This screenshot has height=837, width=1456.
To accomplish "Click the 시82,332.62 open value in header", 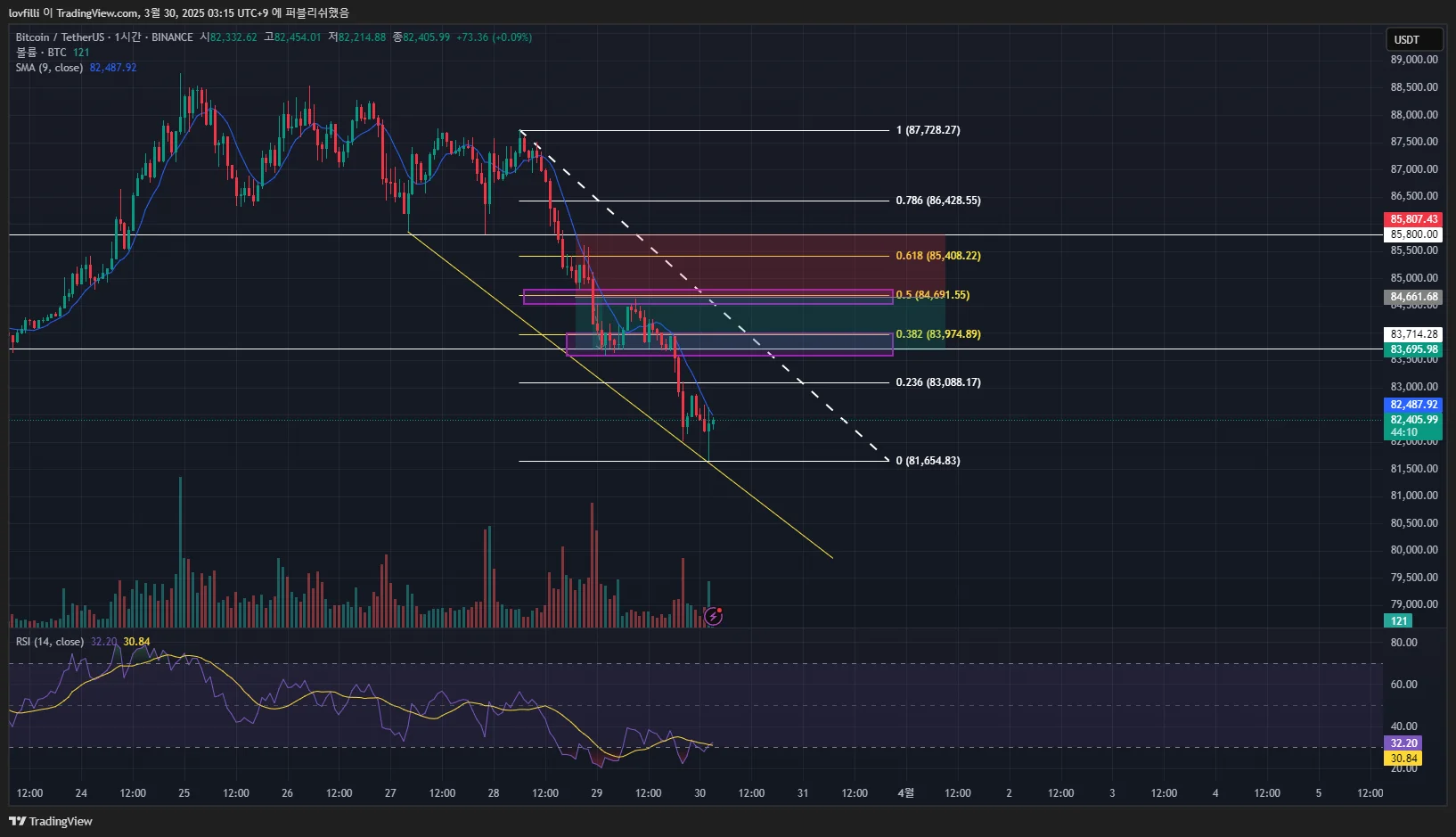I will 228,37.
